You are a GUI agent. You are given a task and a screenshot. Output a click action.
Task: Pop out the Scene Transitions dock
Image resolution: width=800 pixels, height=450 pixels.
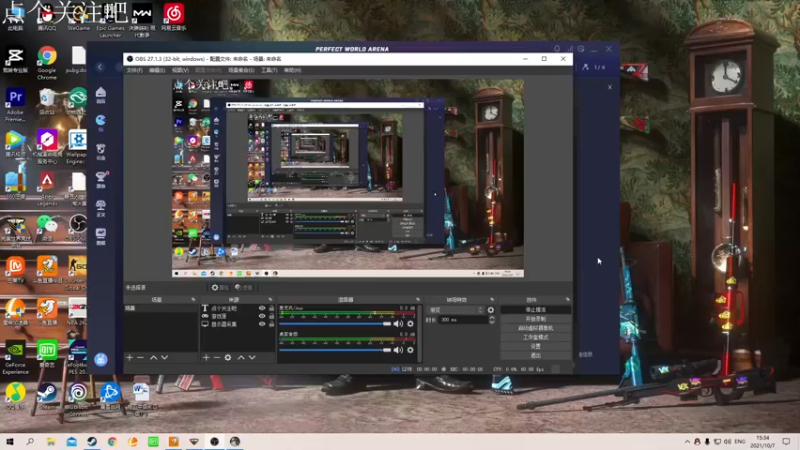point(492,299)
